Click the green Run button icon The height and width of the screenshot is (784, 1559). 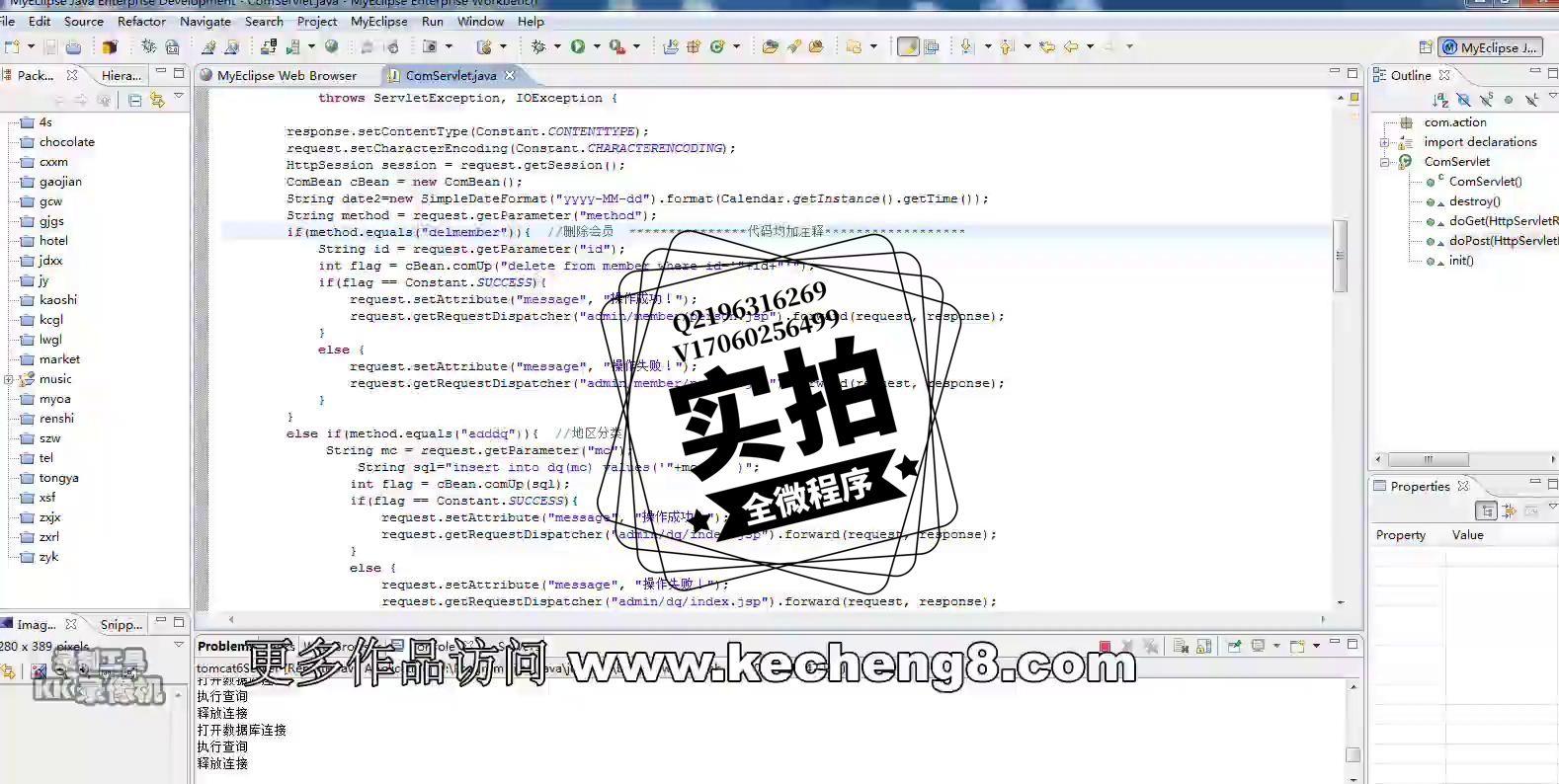[x=578, y=46]
